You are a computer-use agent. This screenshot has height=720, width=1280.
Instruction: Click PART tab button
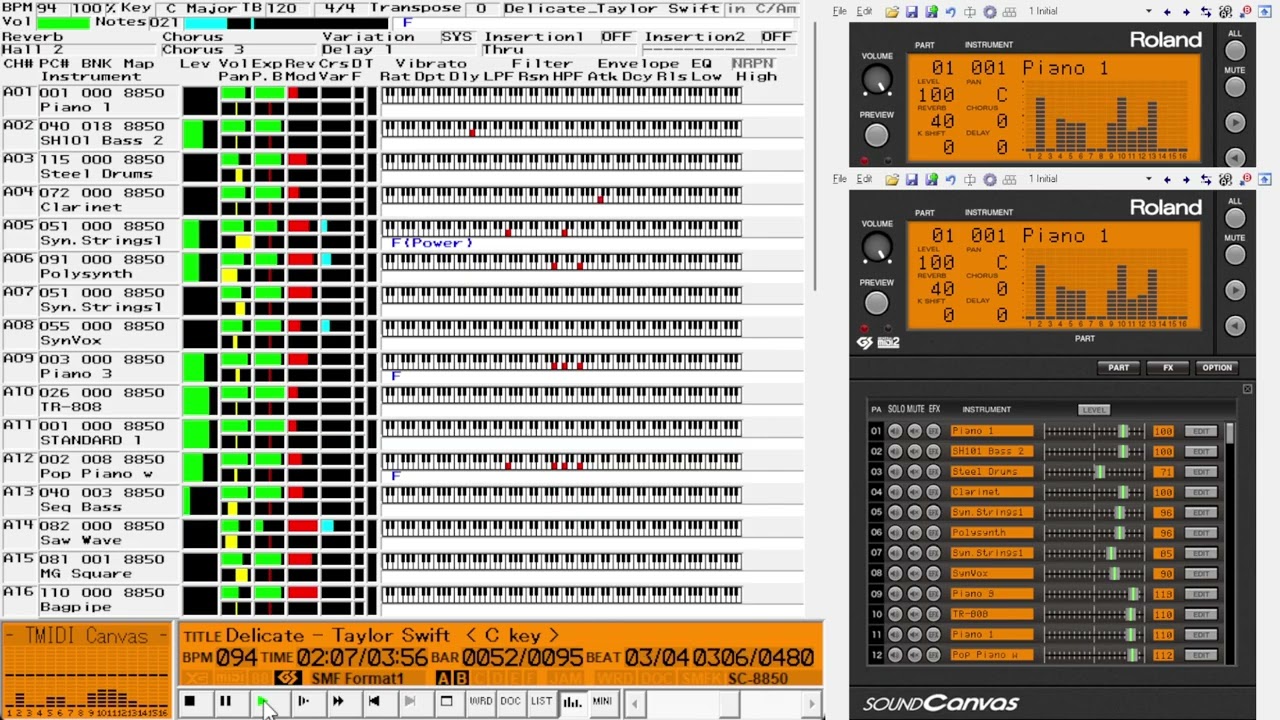(1118, 368)
